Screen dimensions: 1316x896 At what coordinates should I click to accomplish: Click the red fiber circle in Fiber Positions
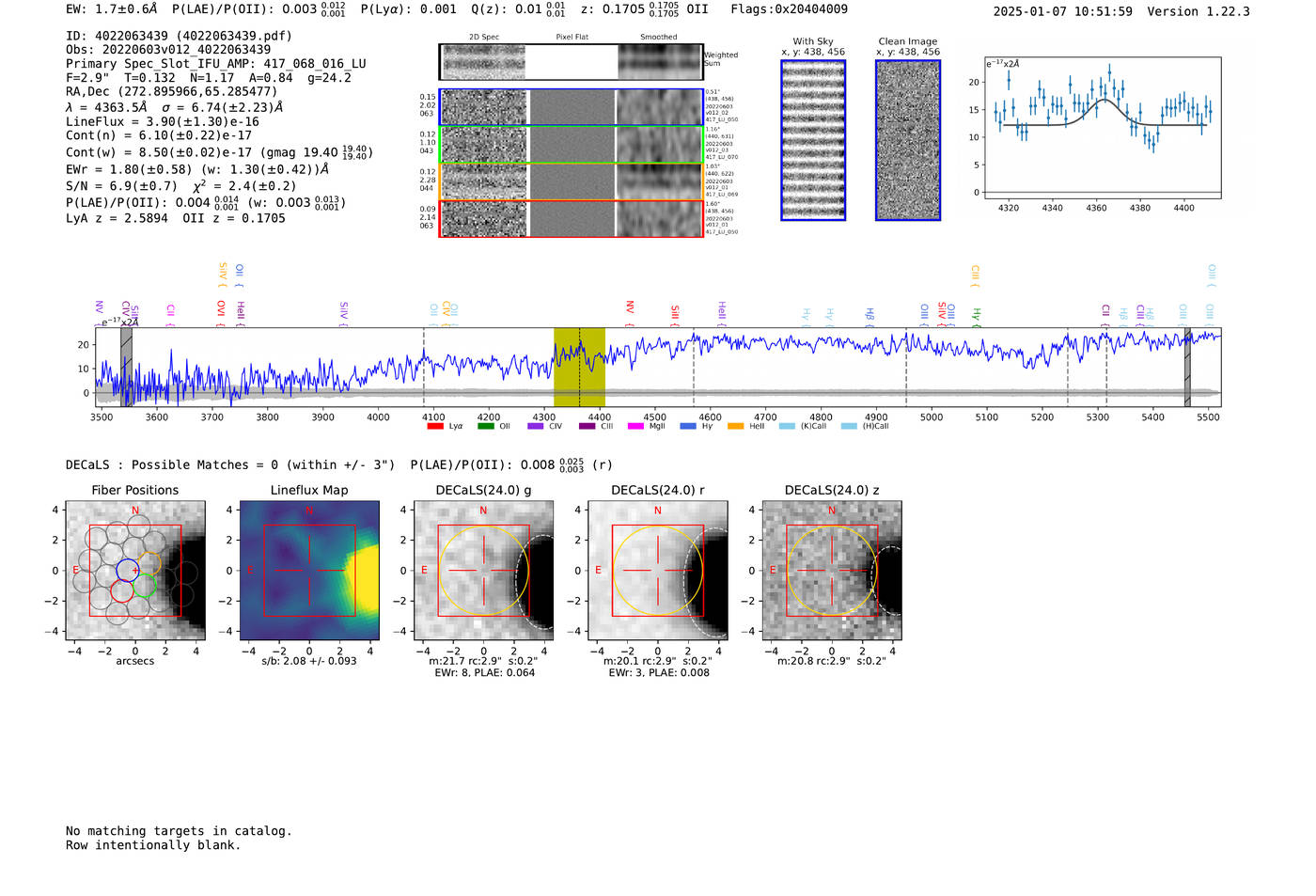(122, 590)
